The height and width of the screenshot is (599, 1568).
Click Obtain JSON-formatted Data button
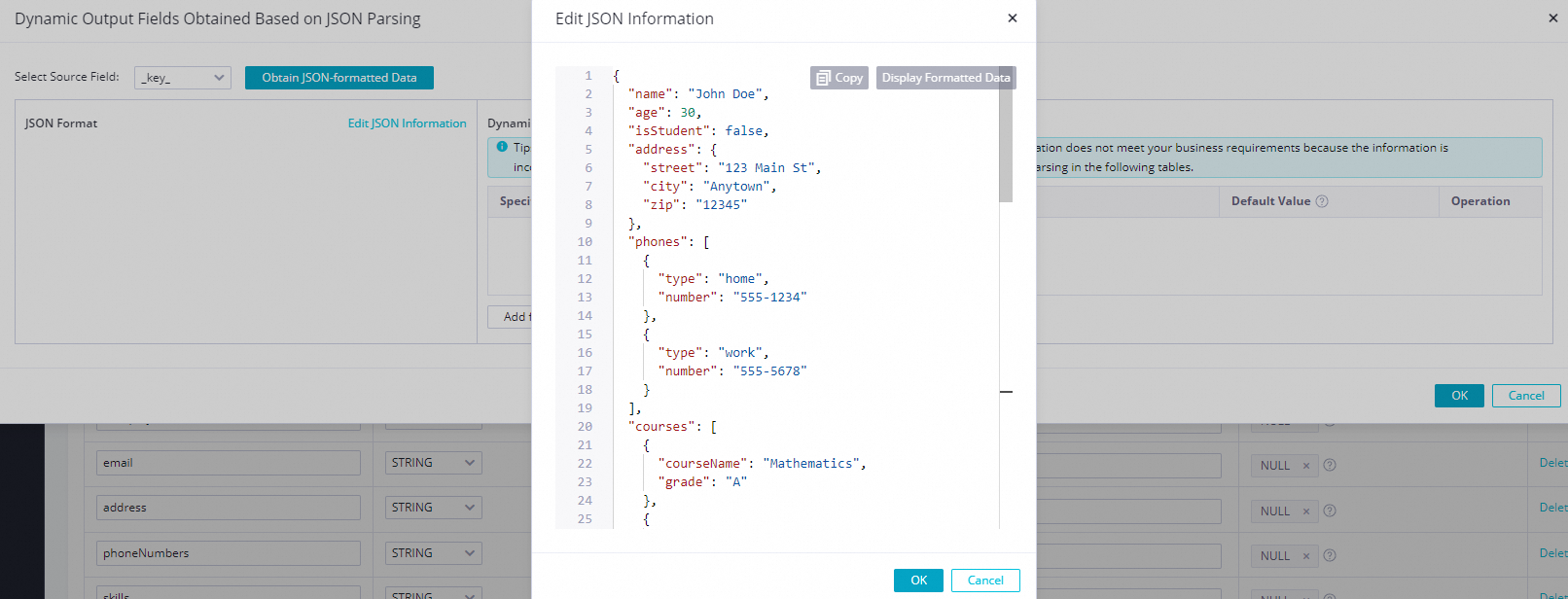[339, 78]
